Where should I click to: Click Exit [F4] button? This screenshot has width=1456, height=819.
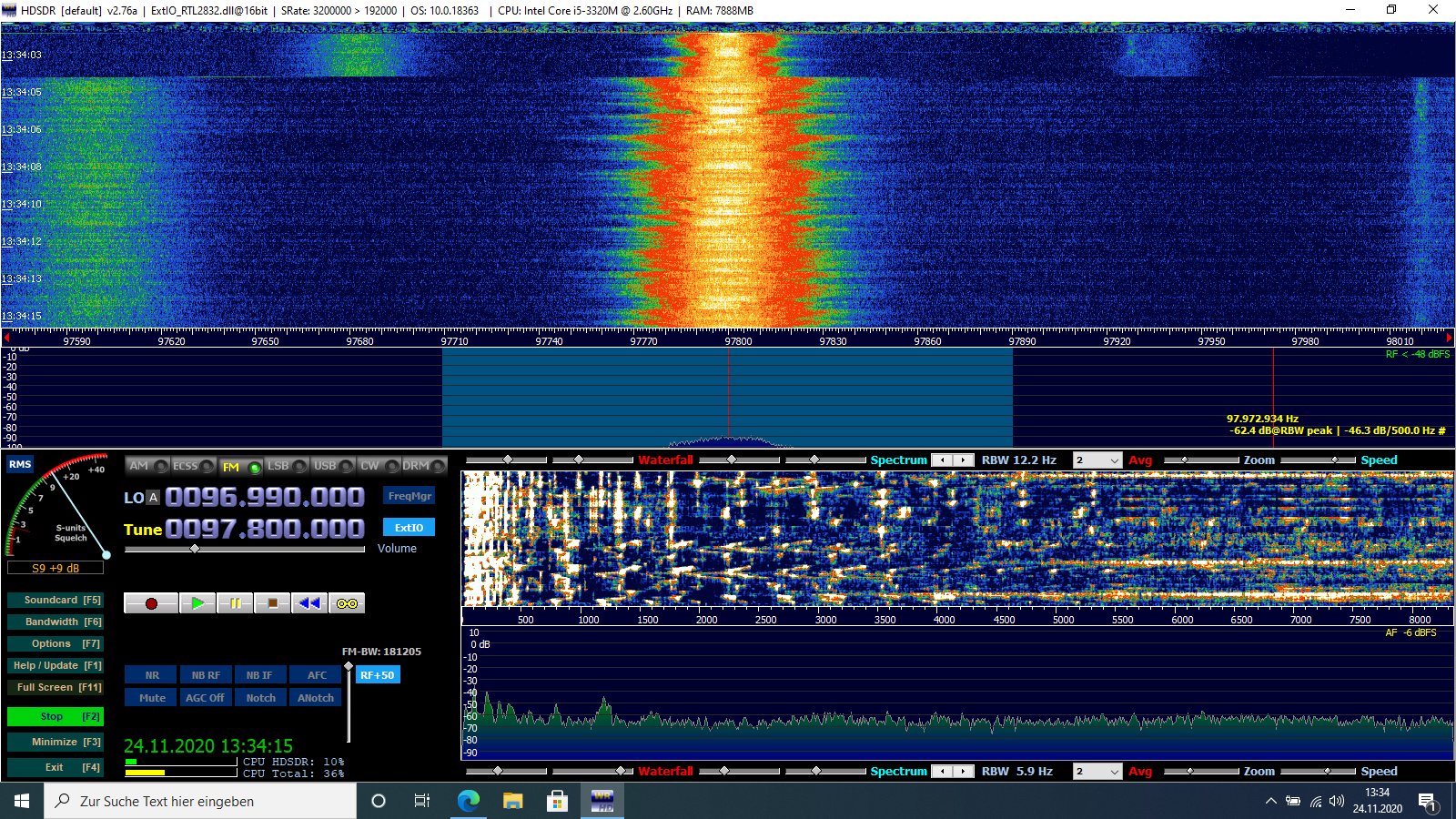point(56,768)
